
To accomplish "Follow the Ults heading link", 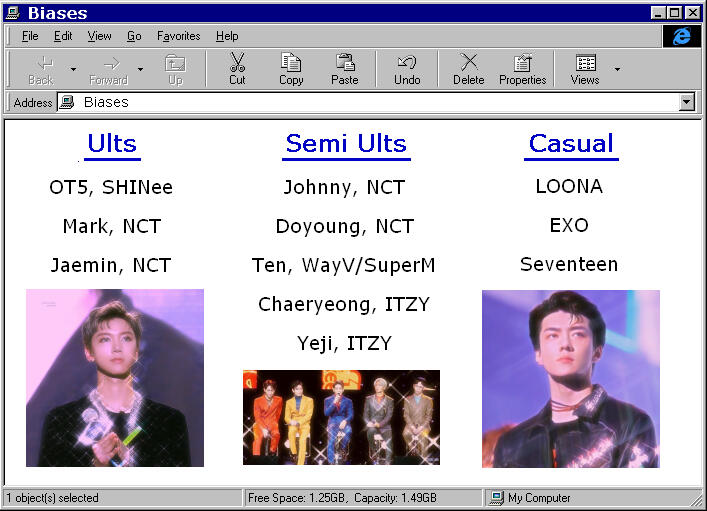I will click(112, 144).
